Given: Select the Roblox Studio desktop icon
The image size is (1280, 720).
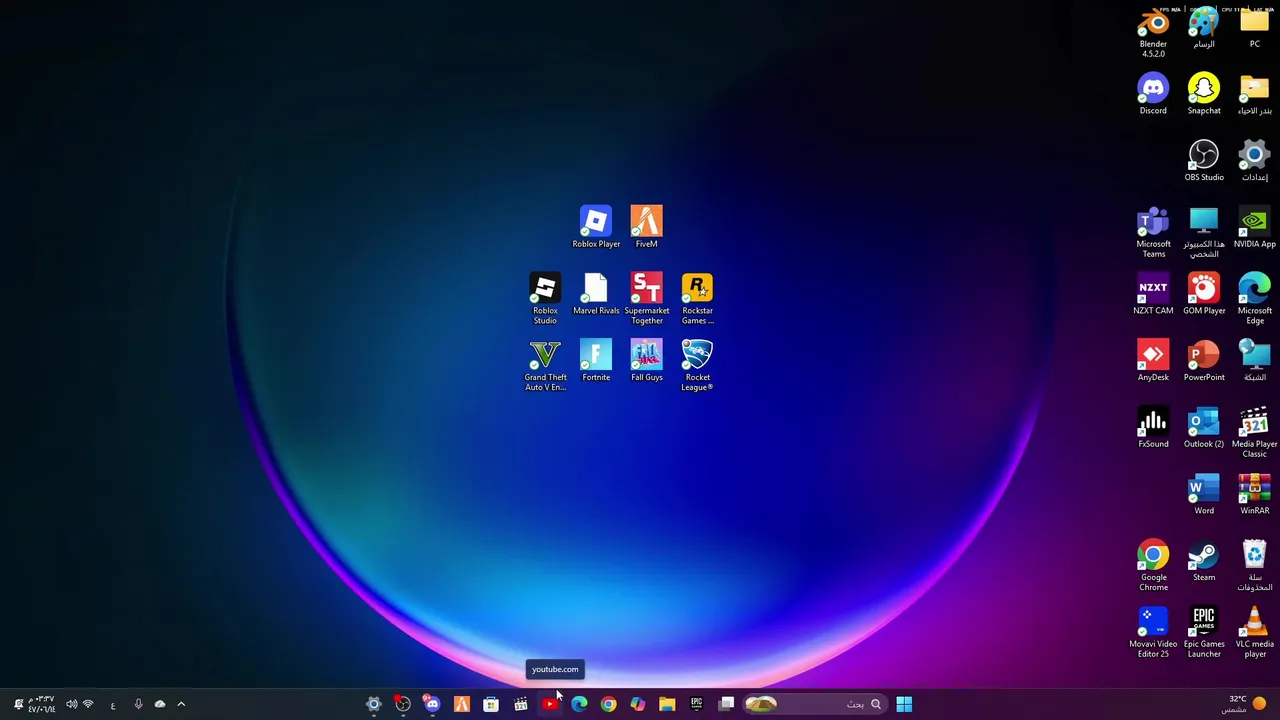Looking at the screenshot, I should click(545, 298).
